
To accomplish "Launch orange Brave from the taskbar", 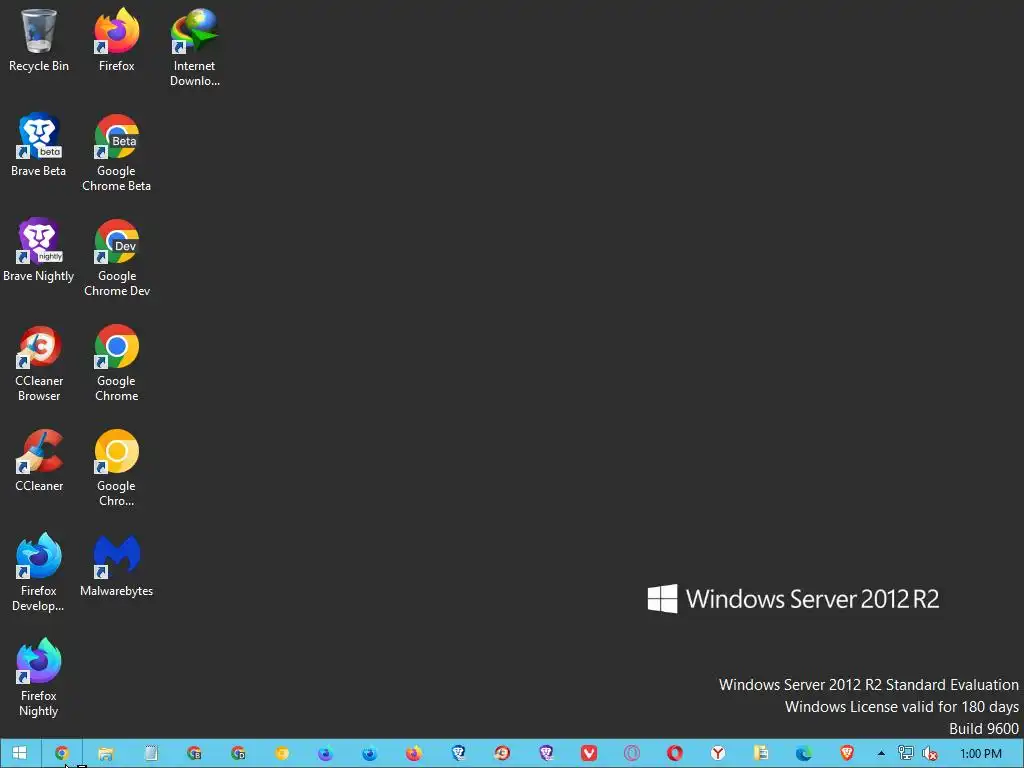I will 847,753.
